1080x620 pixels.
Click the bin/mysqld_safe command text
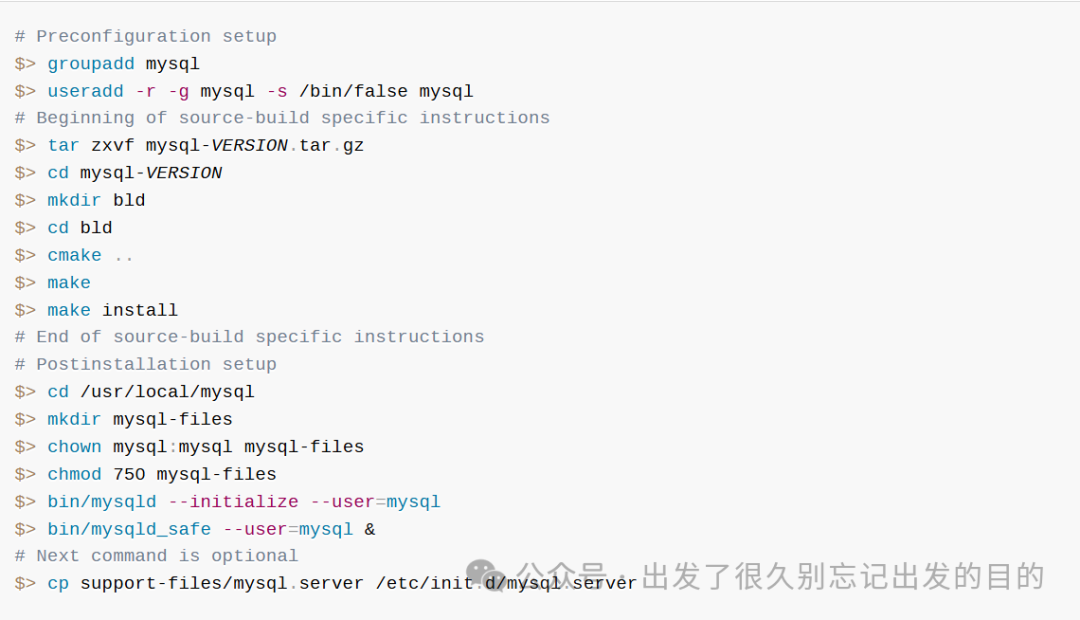point(129,529)
